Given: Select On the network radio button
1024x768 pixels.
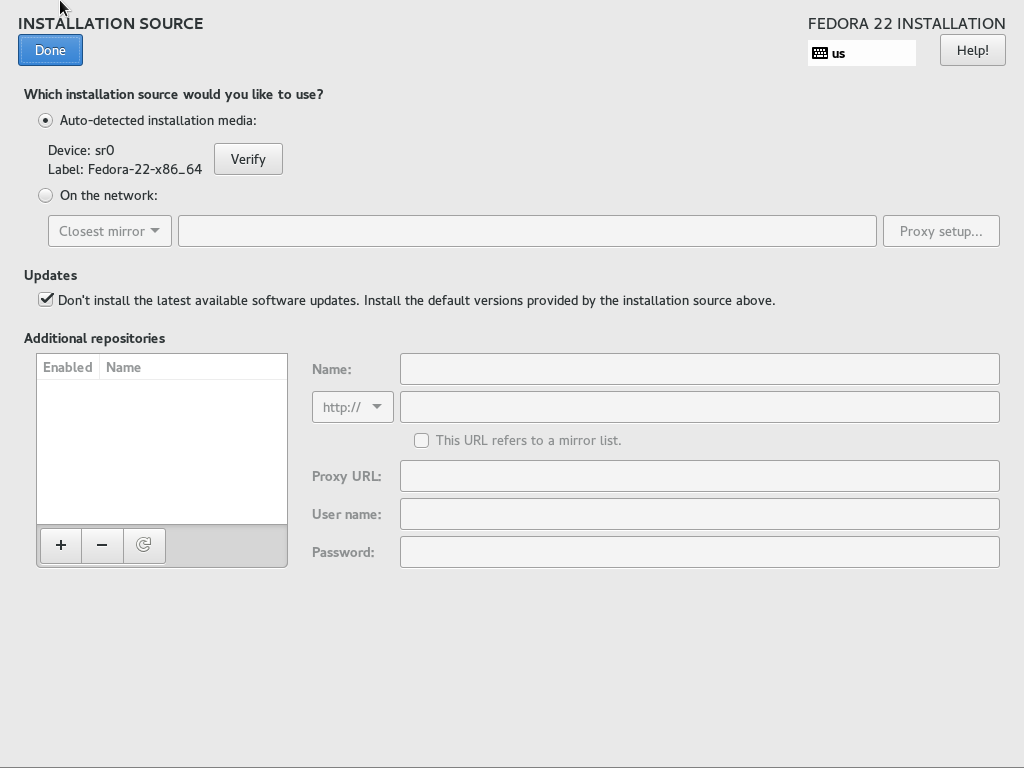Looking at the screenshot, I should (46, 195).
